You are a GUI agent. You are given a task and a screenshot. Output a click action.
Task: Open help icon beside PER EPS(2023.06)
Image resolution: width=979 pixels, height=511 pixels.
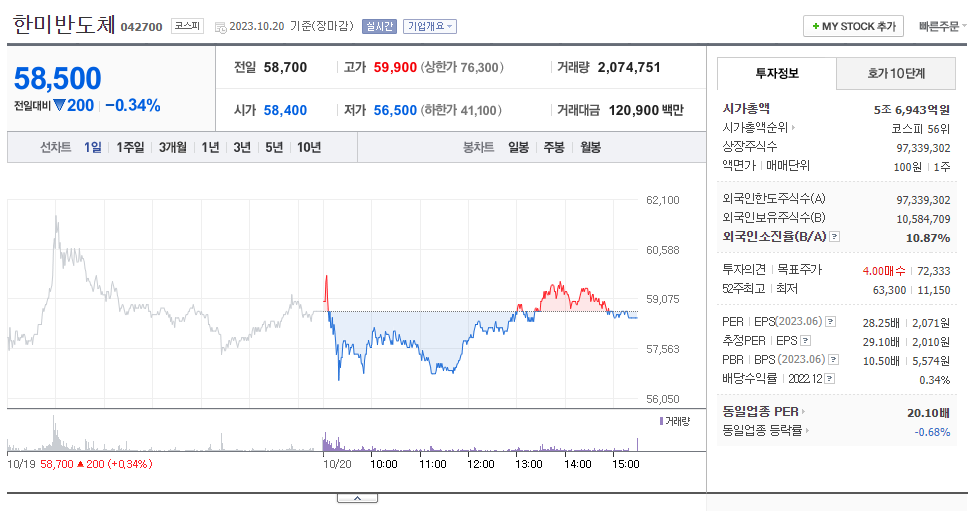[830, 322]
